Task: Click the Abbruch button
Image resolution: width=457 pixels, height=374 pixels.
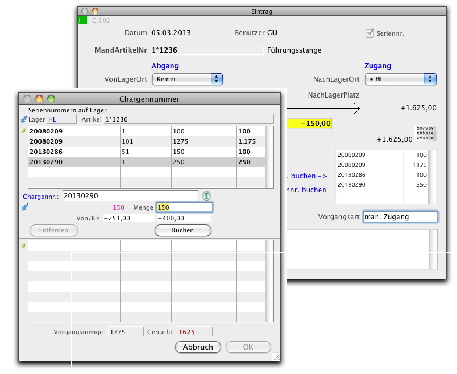Action: [x=198, y=347]
